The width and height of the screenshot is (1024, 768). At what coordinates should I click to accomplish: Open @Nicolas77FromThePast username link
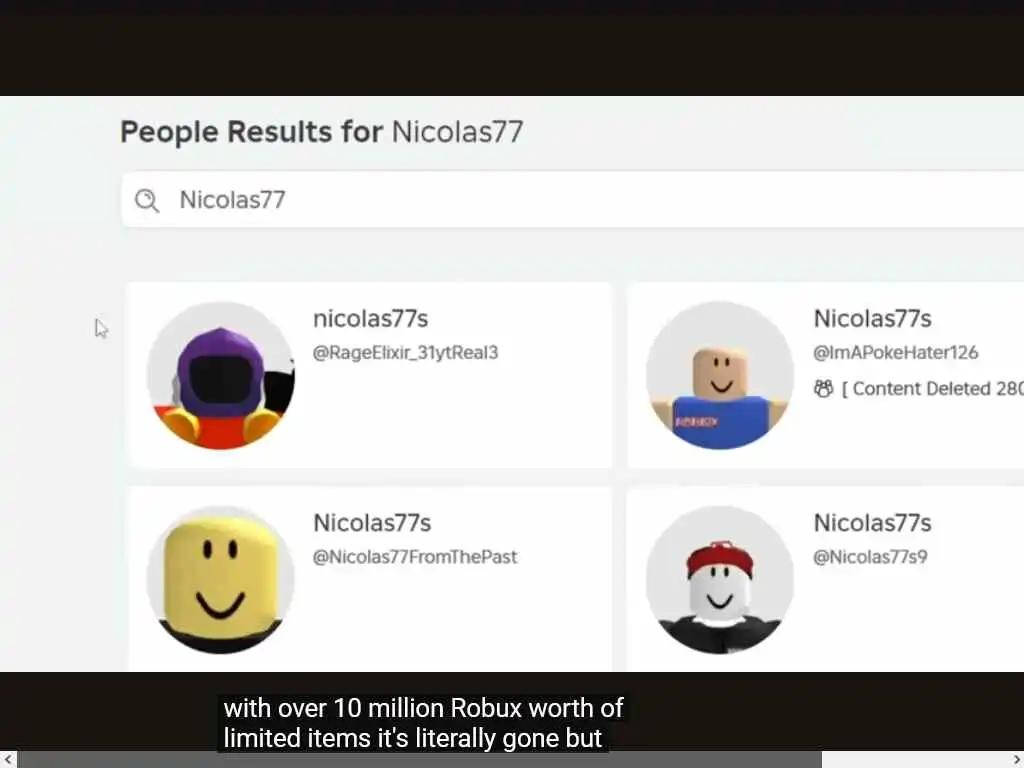click(x=415, y=557)
